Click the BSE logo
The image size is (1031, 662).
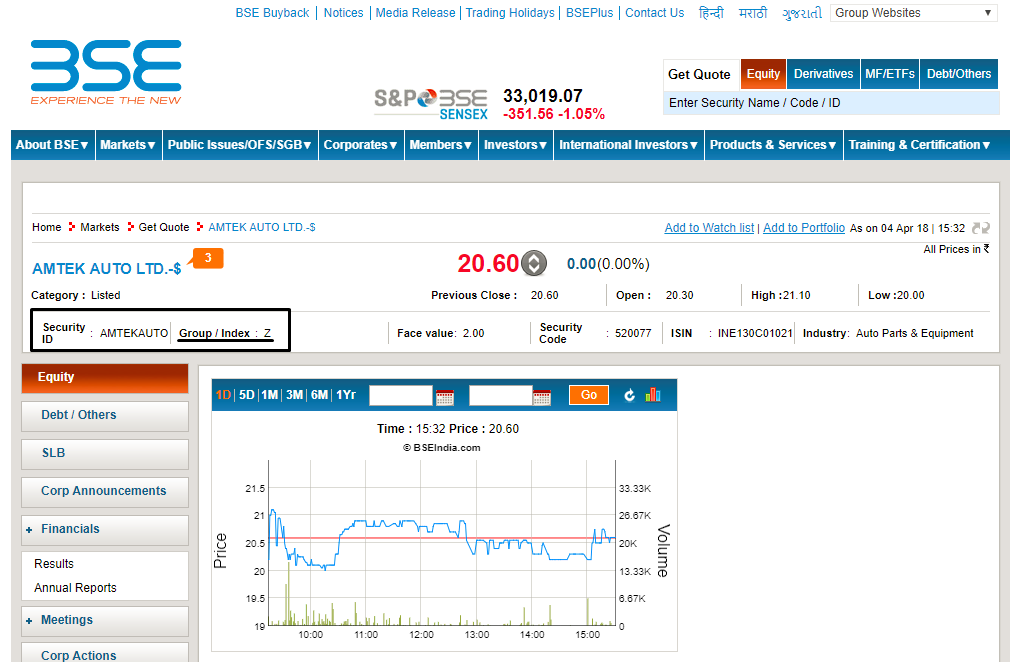click(106, 72)
